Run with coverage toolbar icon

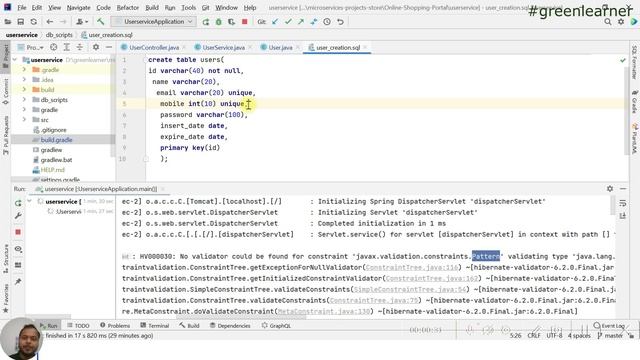click(231, 22)
